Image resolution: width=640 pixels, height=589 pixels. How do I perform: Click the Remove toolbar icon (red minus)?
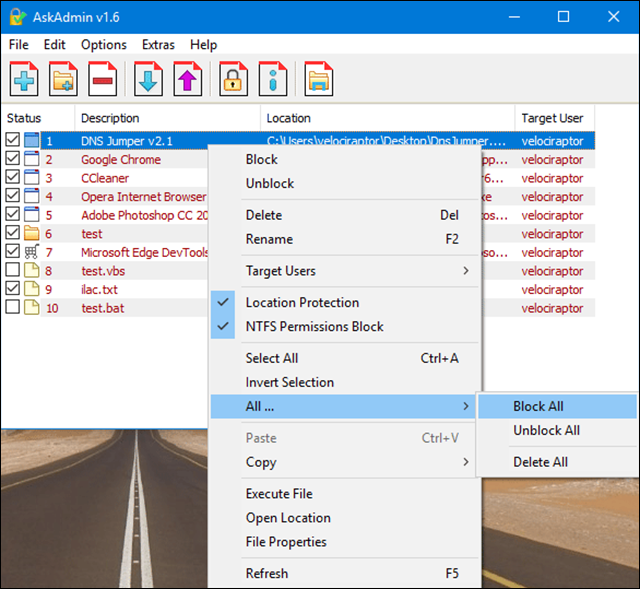point(102,79)
